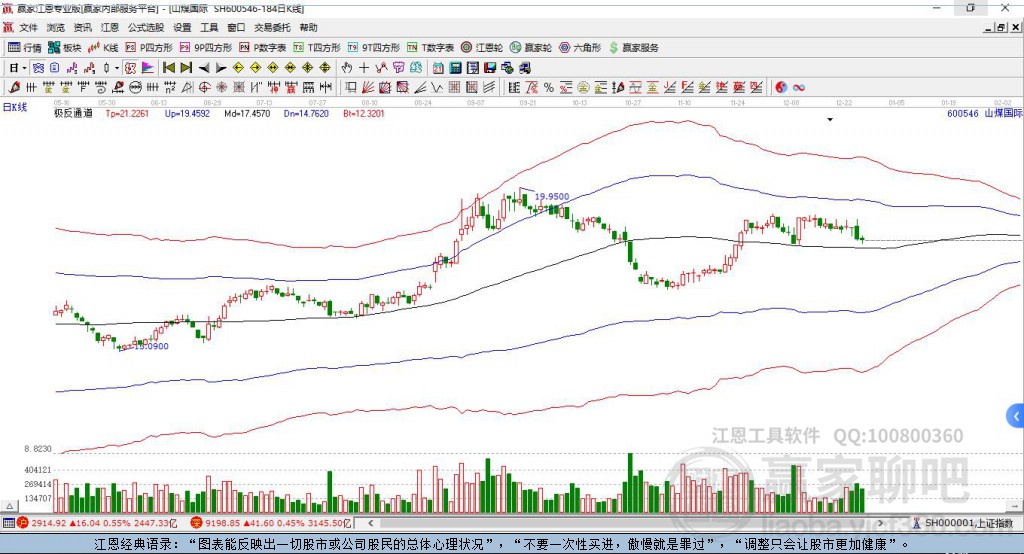The image size is (1024, 554).
Task: Open the 浏览 menu
Action: coord(56,27)
